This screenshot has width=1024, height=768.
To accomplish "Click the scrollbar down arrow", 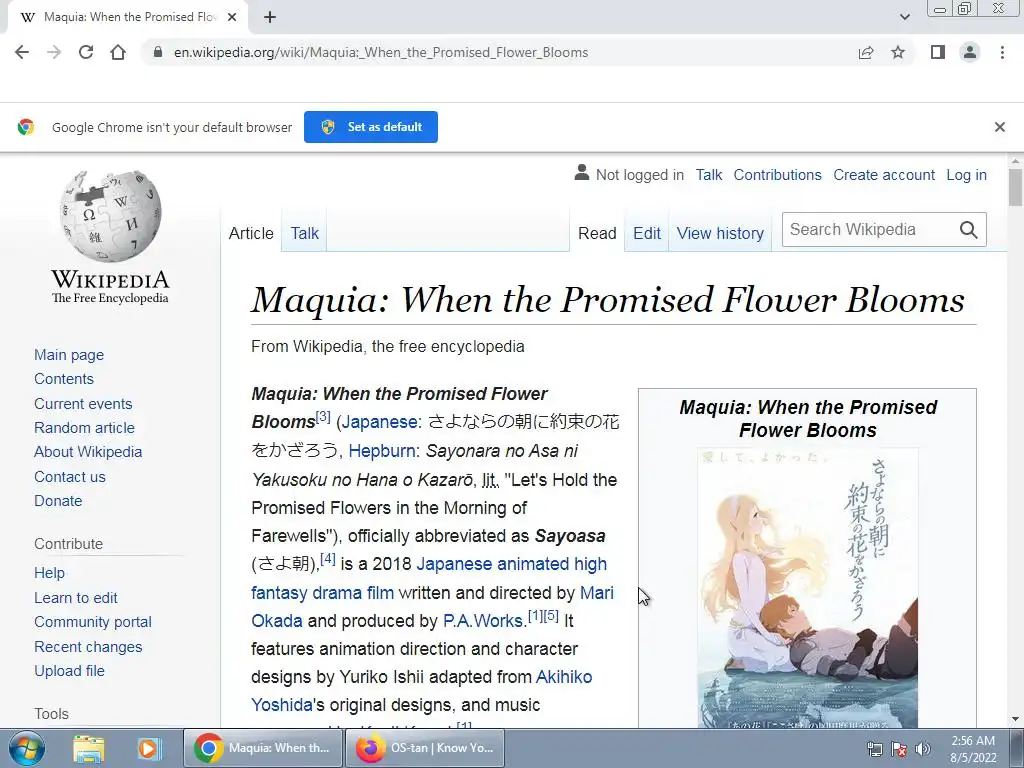I will (1015, 719).
